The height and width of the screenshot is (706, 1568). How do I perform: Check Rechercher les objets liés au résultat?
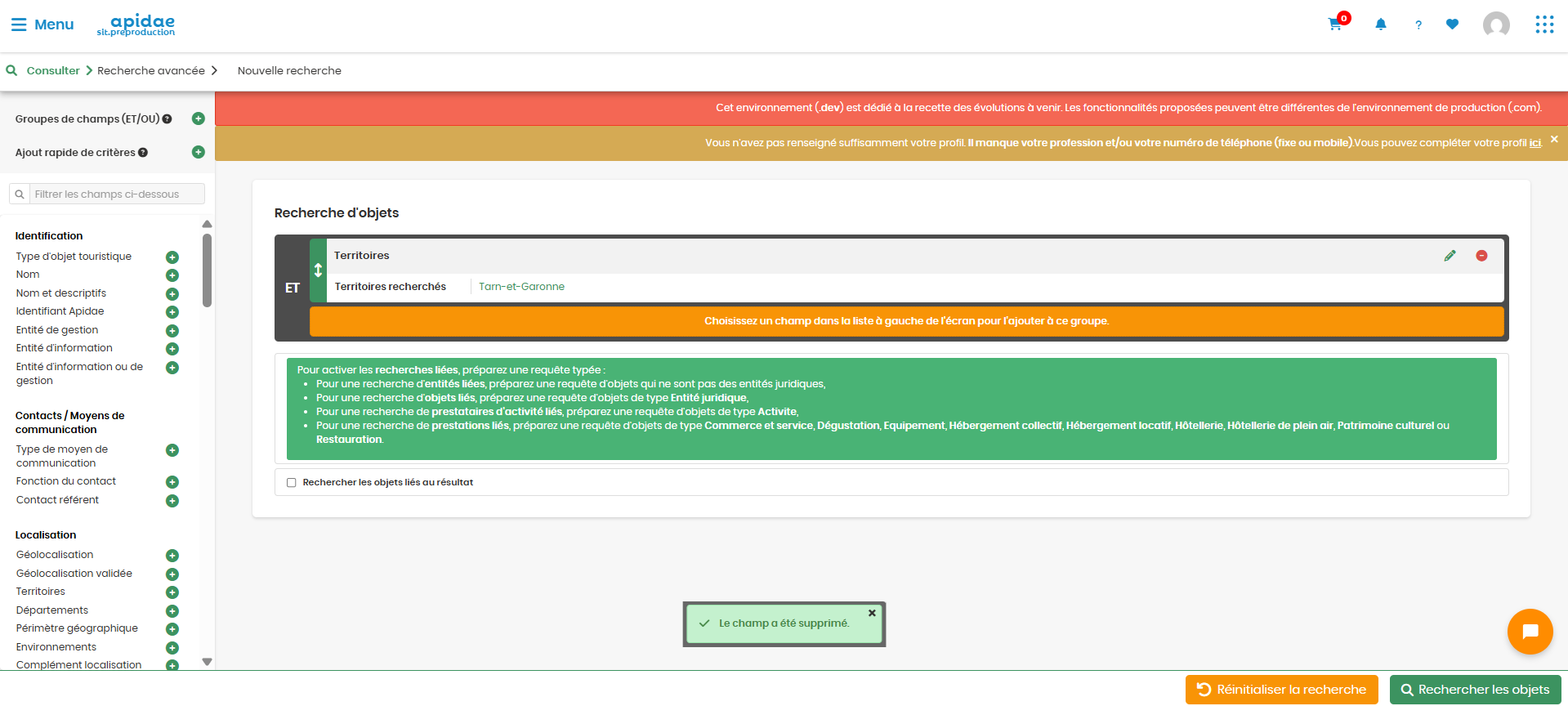(x=292, y=483)
